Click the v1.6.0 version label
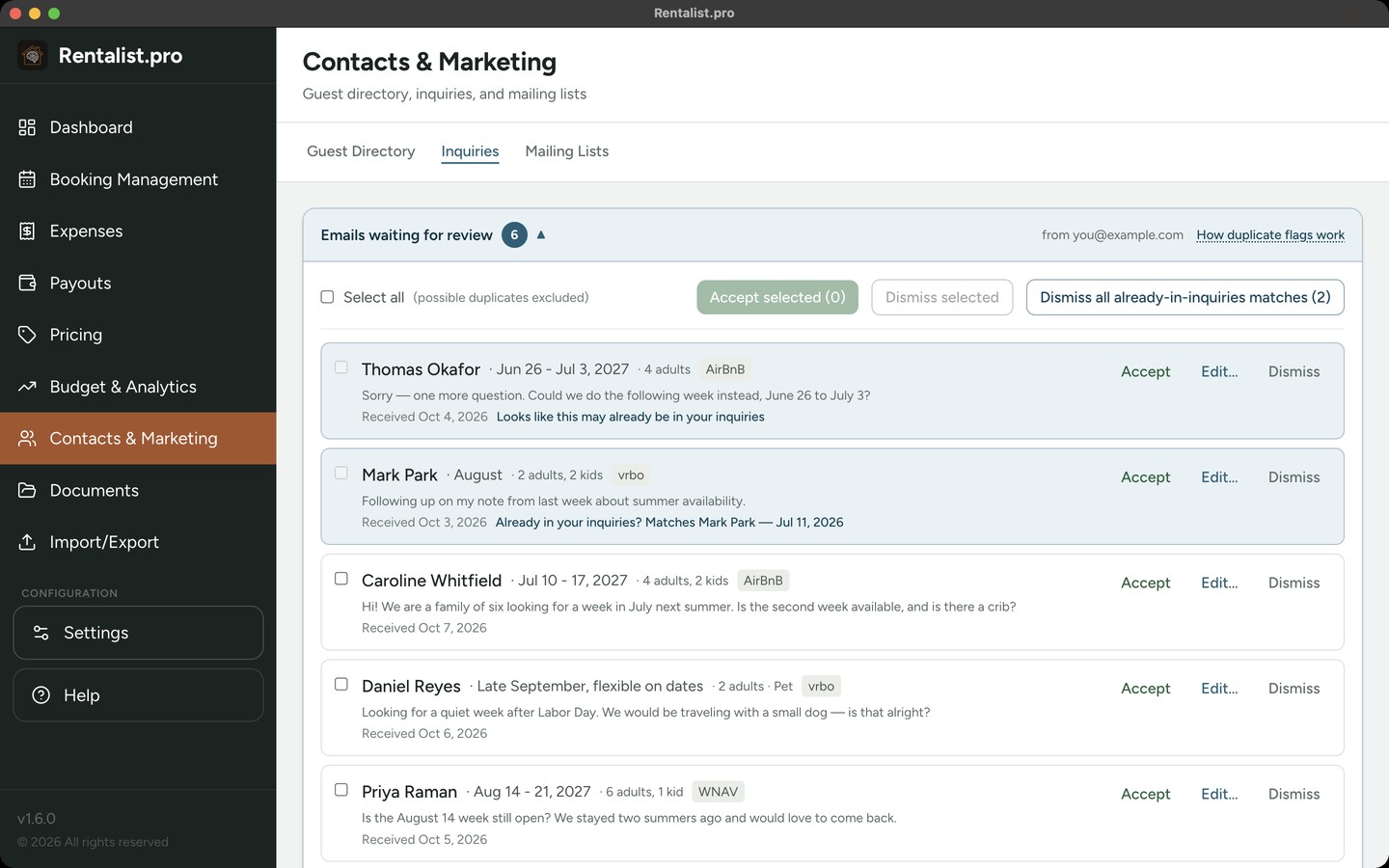The width and height of the screenshot is (1389, 868). (37, 819)
